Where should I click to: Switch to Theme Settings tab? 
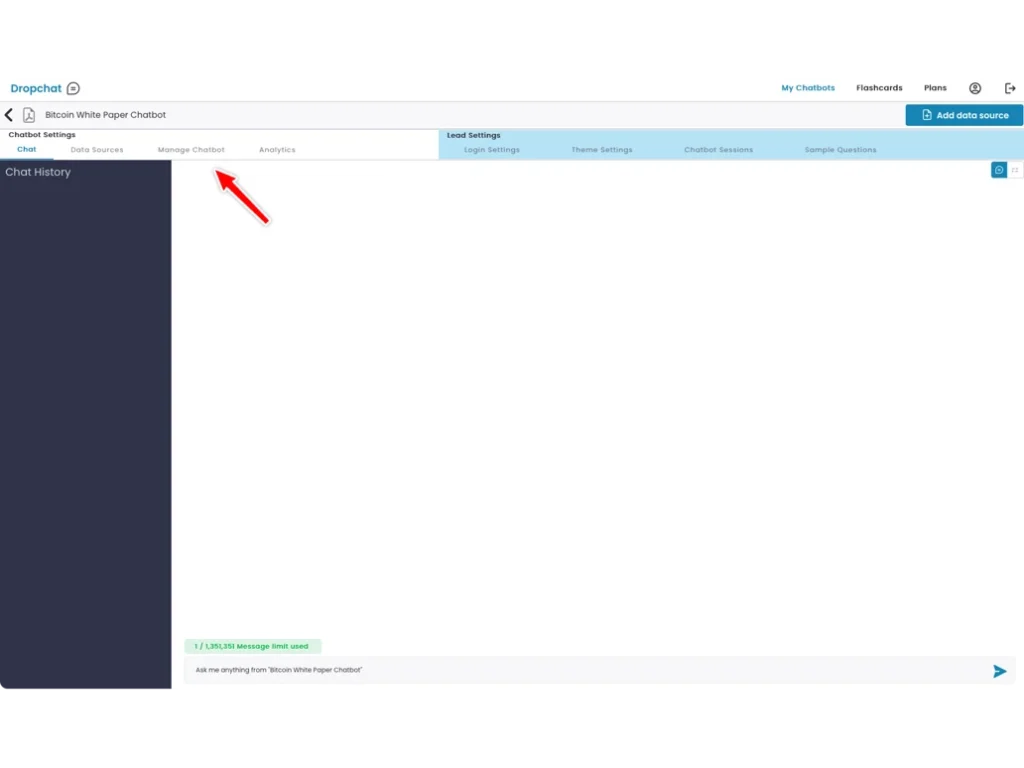[x=601, y=150]
